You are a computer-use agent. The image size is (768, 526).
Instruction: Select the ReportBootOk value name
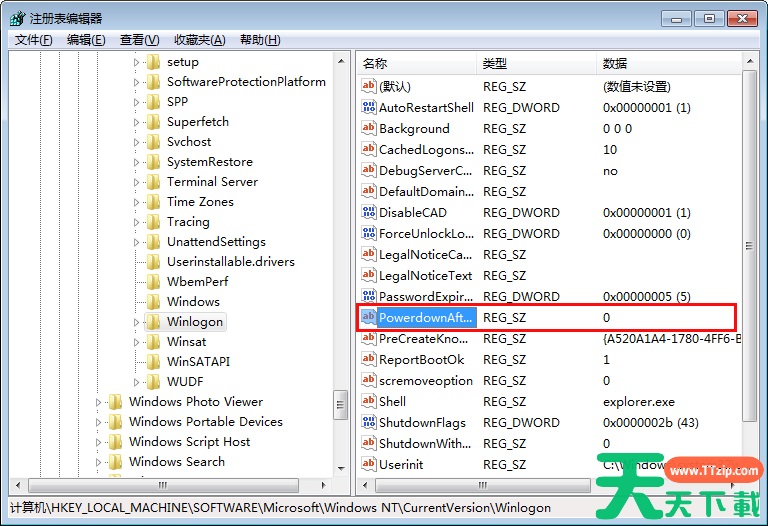pos(421,359)
